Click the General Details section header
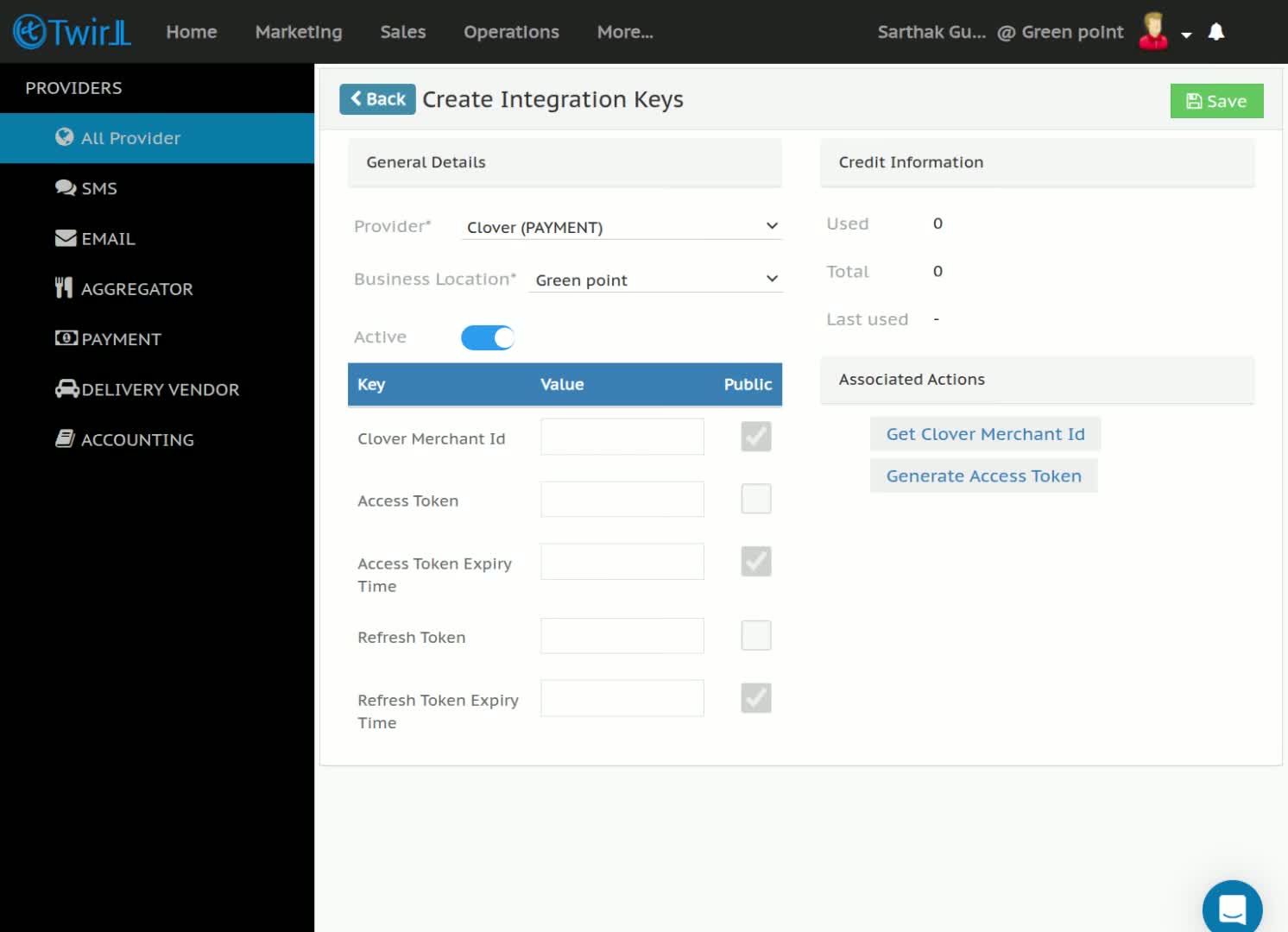This screenshot has width=1288, height=932. point(565,162)
